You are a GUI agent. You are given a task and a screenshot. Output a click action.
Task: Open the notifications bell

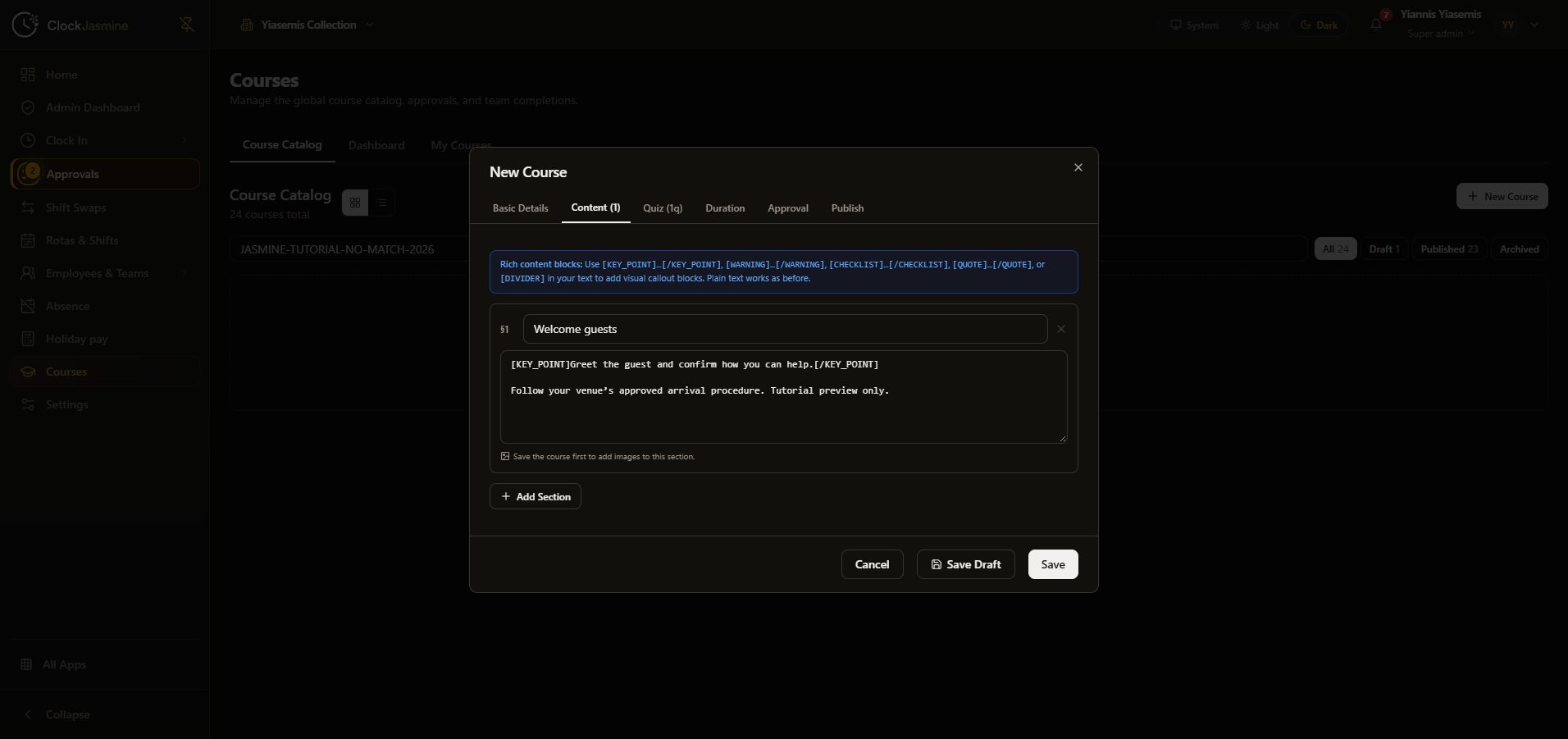click(x=1376, y=25)
